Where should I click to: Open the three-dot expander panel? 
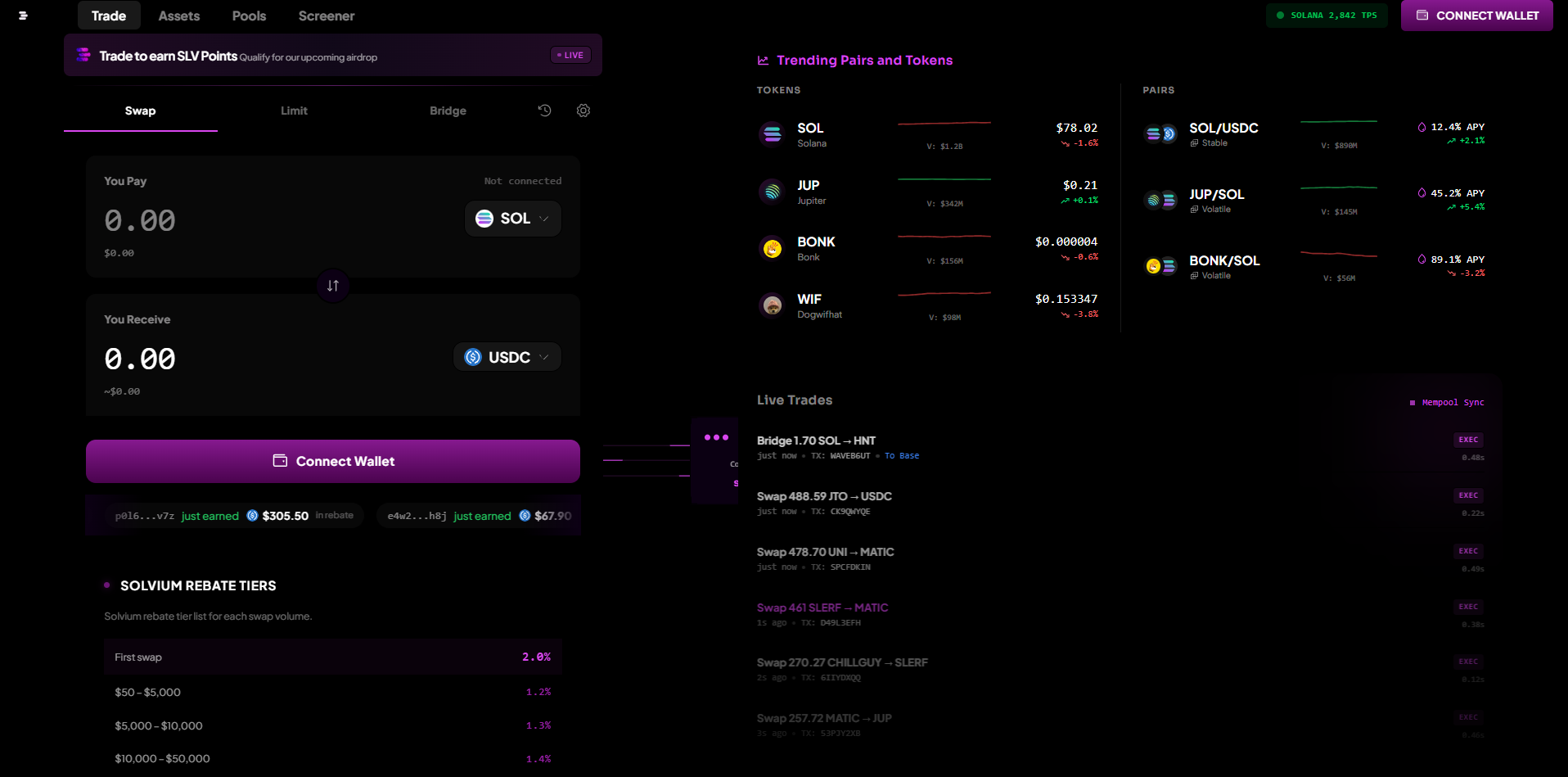coord(716,438)
